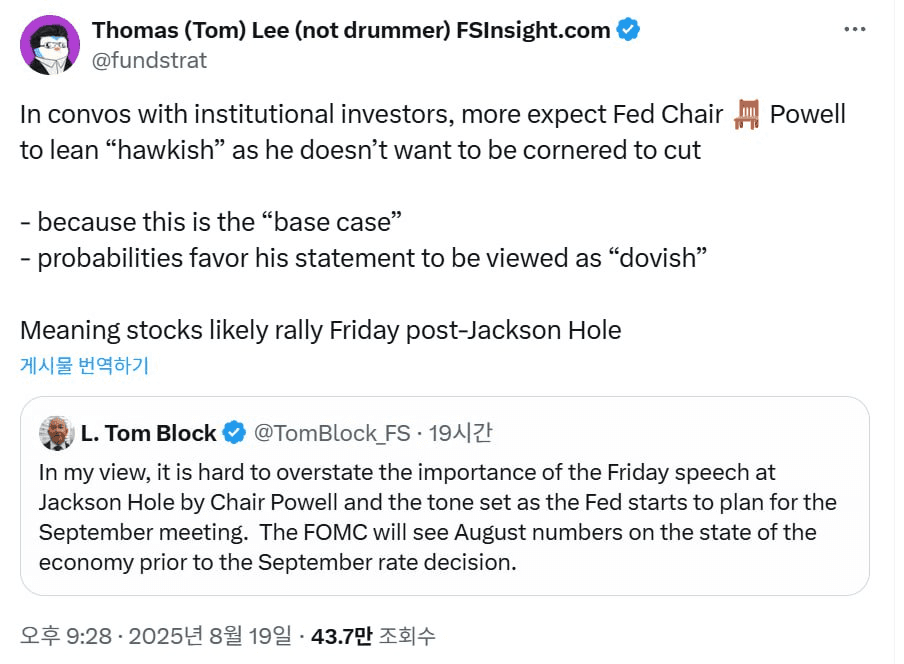
Task: Click the L. Tom Block name in quote
Action: click(149, 433)
